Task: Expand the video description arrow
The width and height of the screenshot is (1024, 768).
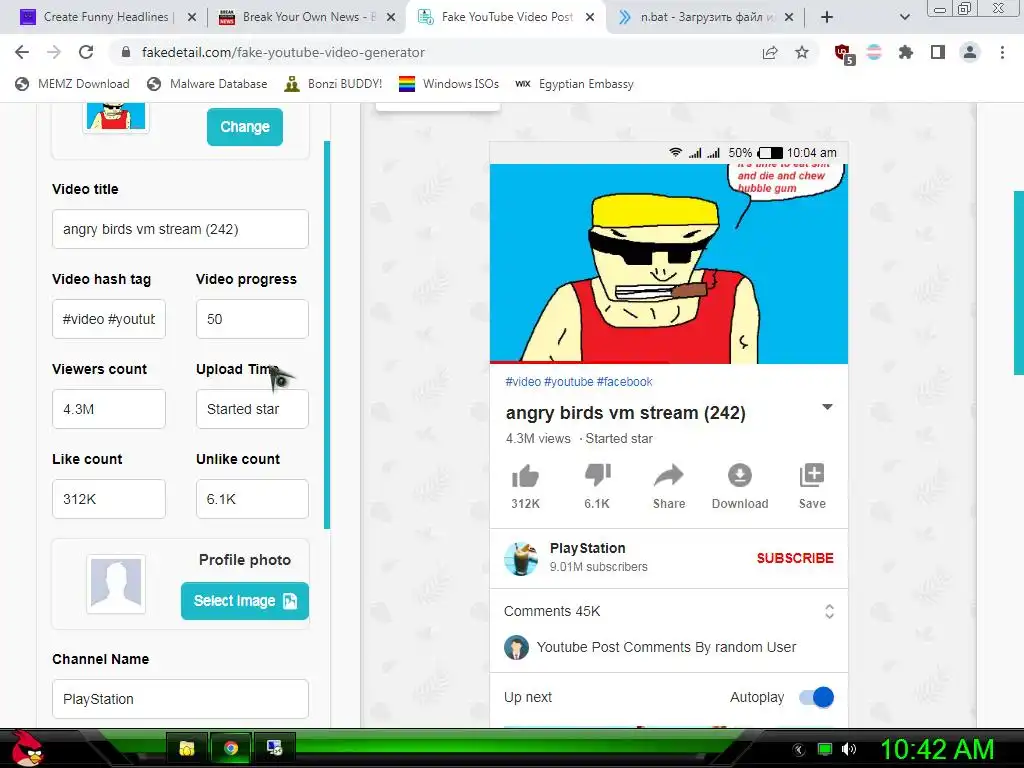Action: (x=827, y=407)
